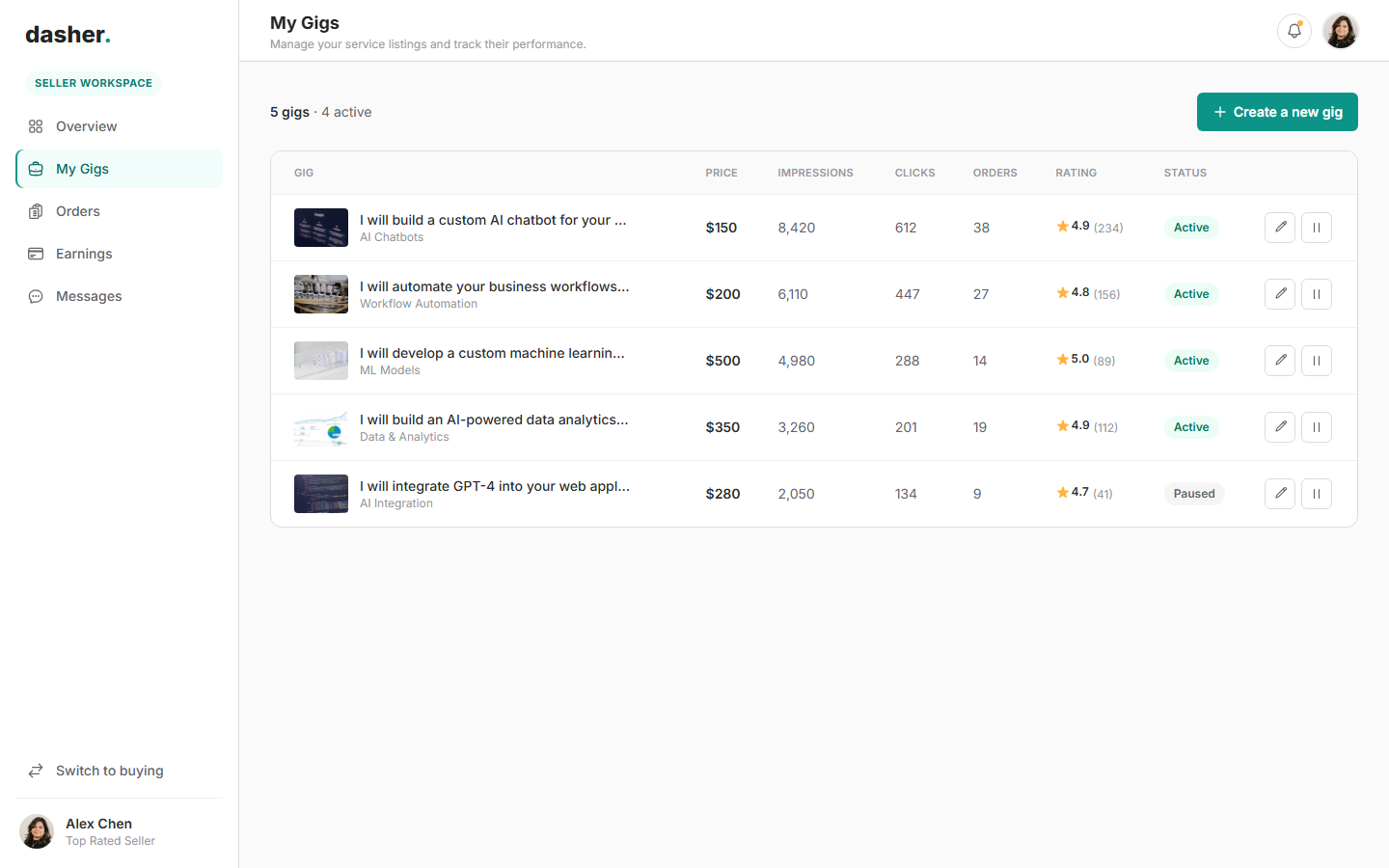This screenshot has height=868, width=1389.
Task: Click the Paused status badge
Action: tap(1194, 494)
